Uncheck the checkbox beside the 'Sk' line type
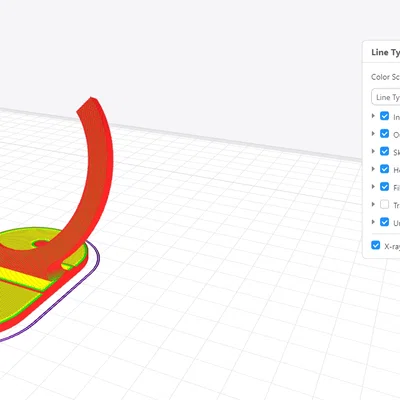400x400 pixels. (x=384, y=151)
